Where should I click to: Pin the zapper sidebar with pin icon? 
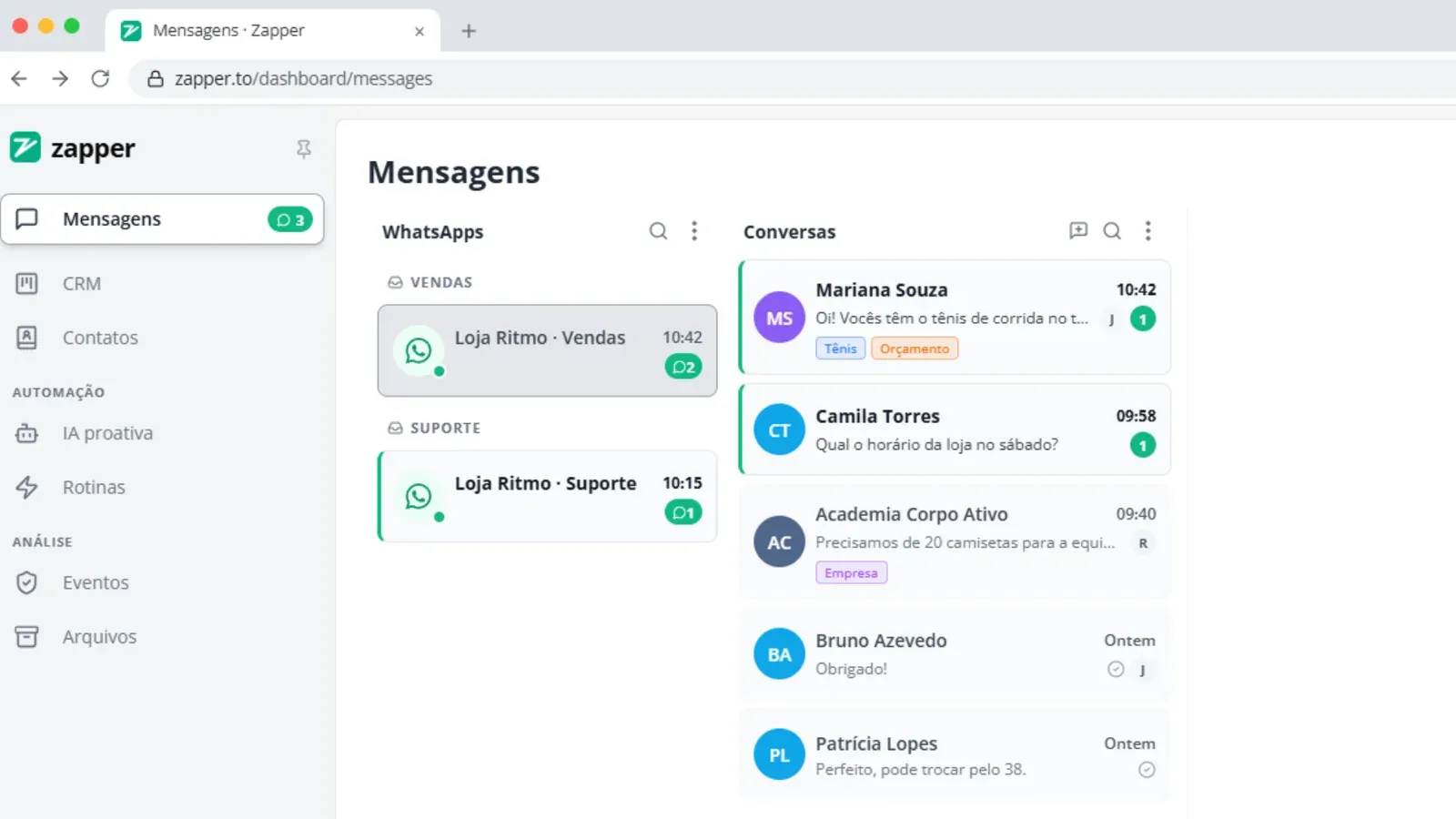304,148
